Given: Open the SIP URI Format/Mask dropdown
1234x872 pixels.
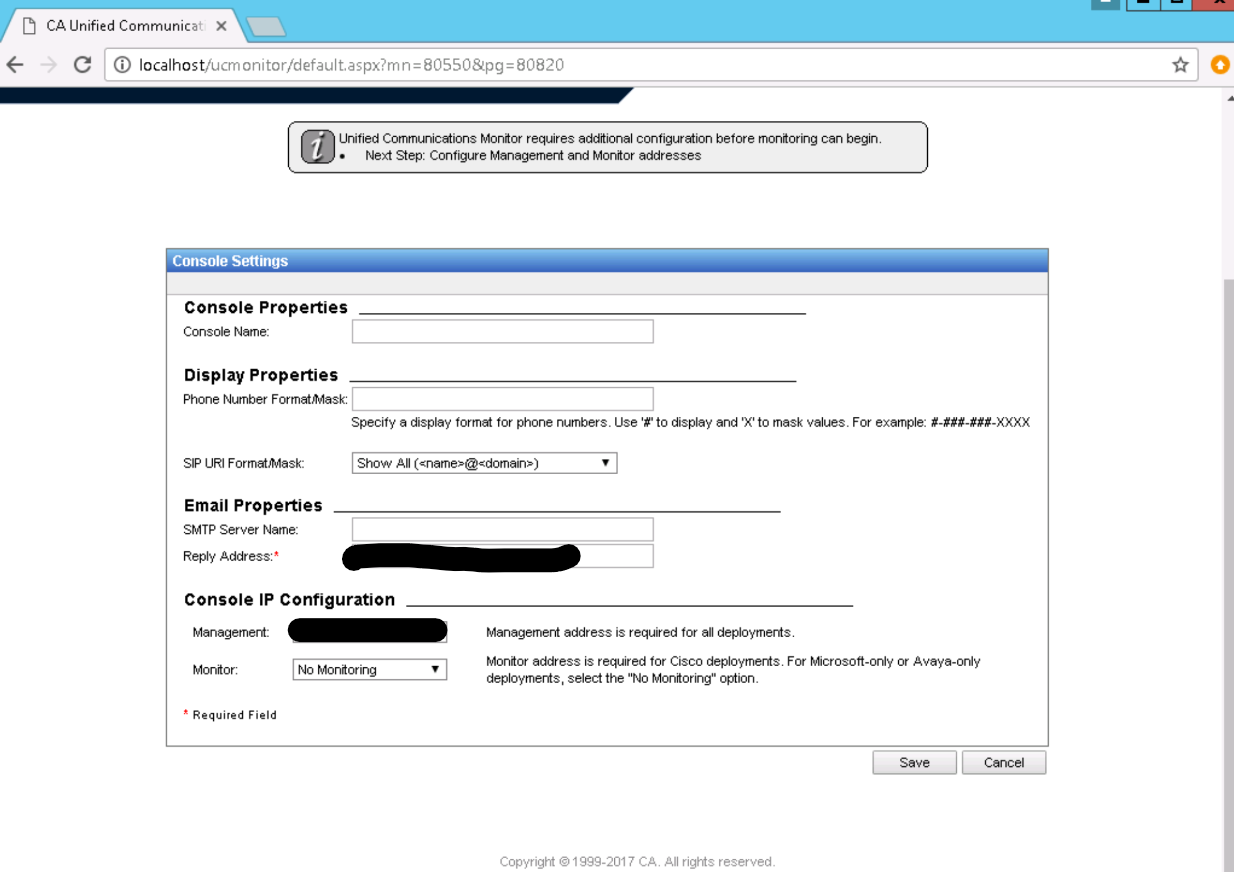Looking at the screenshot, I should [x=485, y=463].
